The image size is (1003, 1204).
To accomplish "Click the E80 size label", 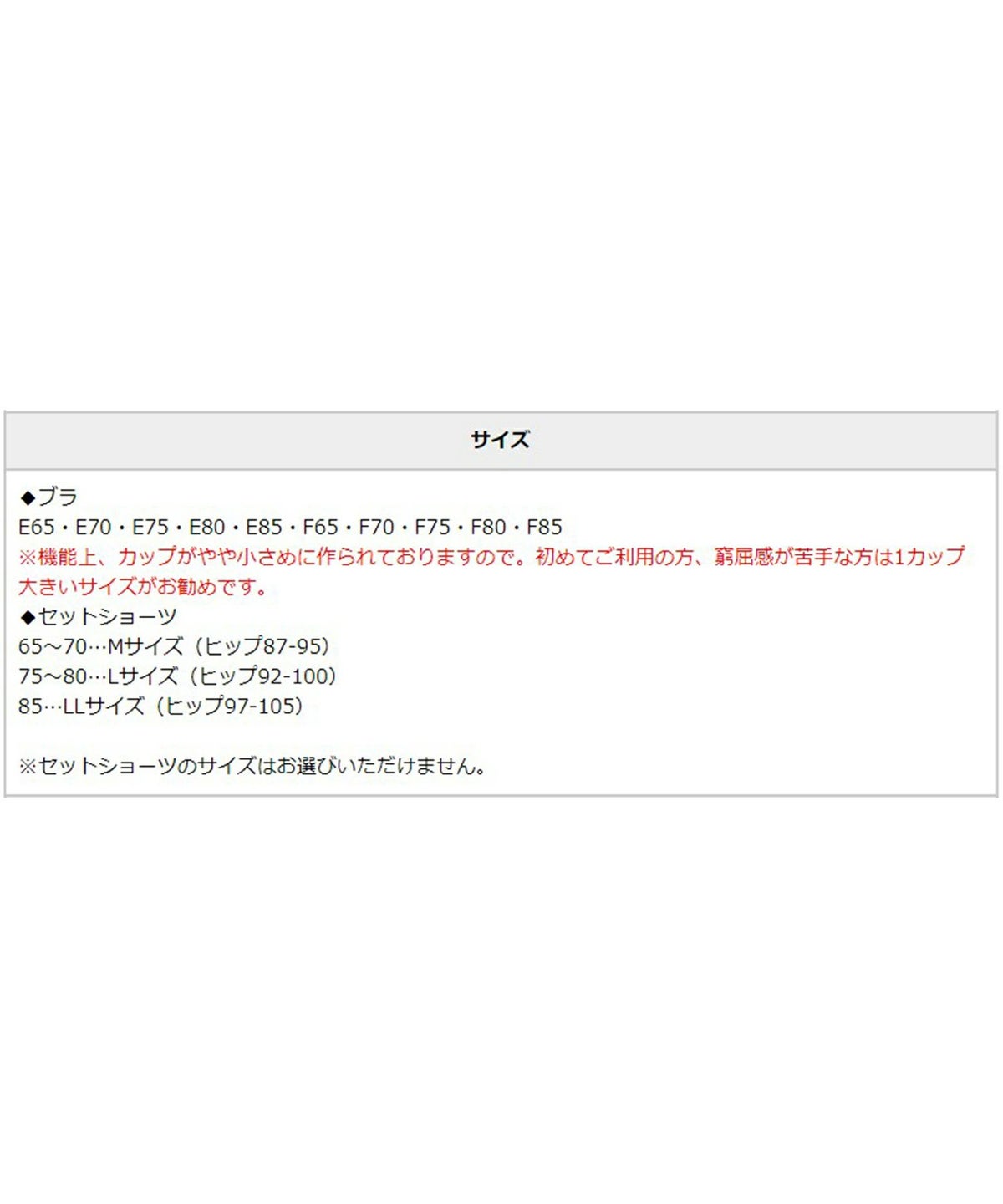I will [207, 527].
